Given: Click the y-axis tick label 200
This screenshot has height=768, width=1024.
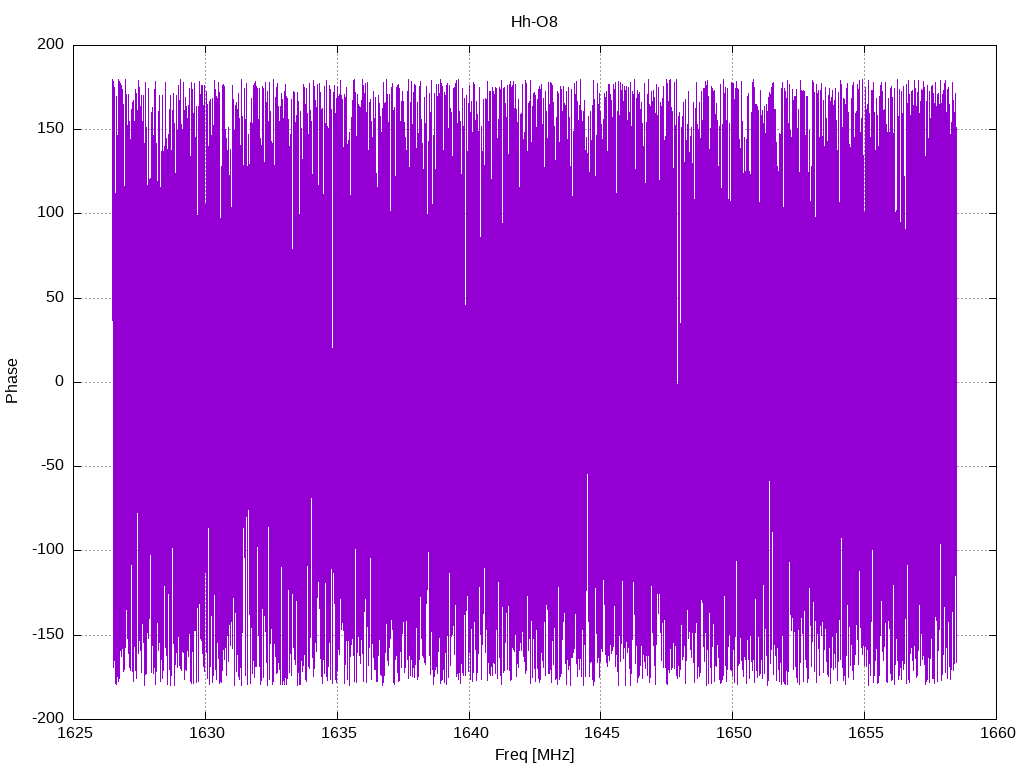Looking at the screenshot, I should pos(51,44).
